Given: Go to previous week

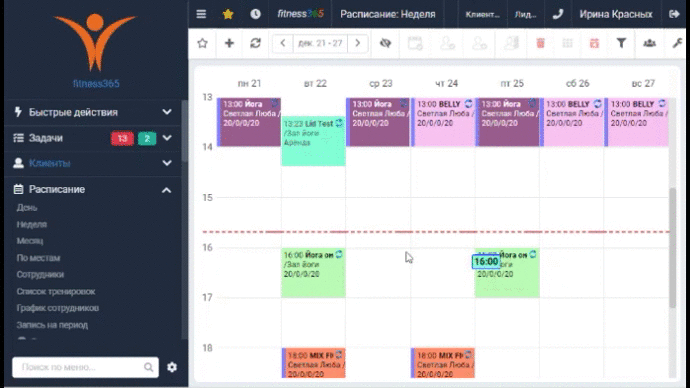Looking at the screenshot, I should tap(283, 43).
